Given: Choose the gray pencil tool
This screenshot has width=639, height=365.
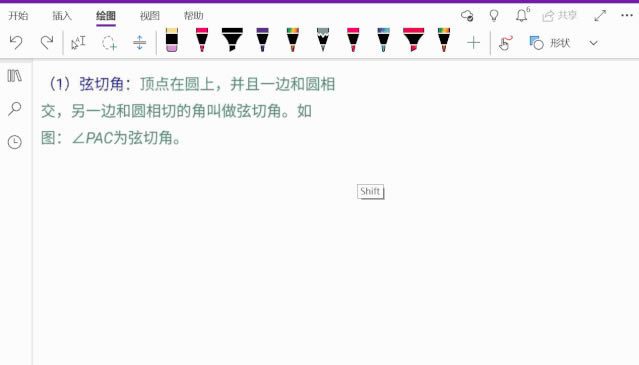Looking at the screenshot, I should click(323, 40).
